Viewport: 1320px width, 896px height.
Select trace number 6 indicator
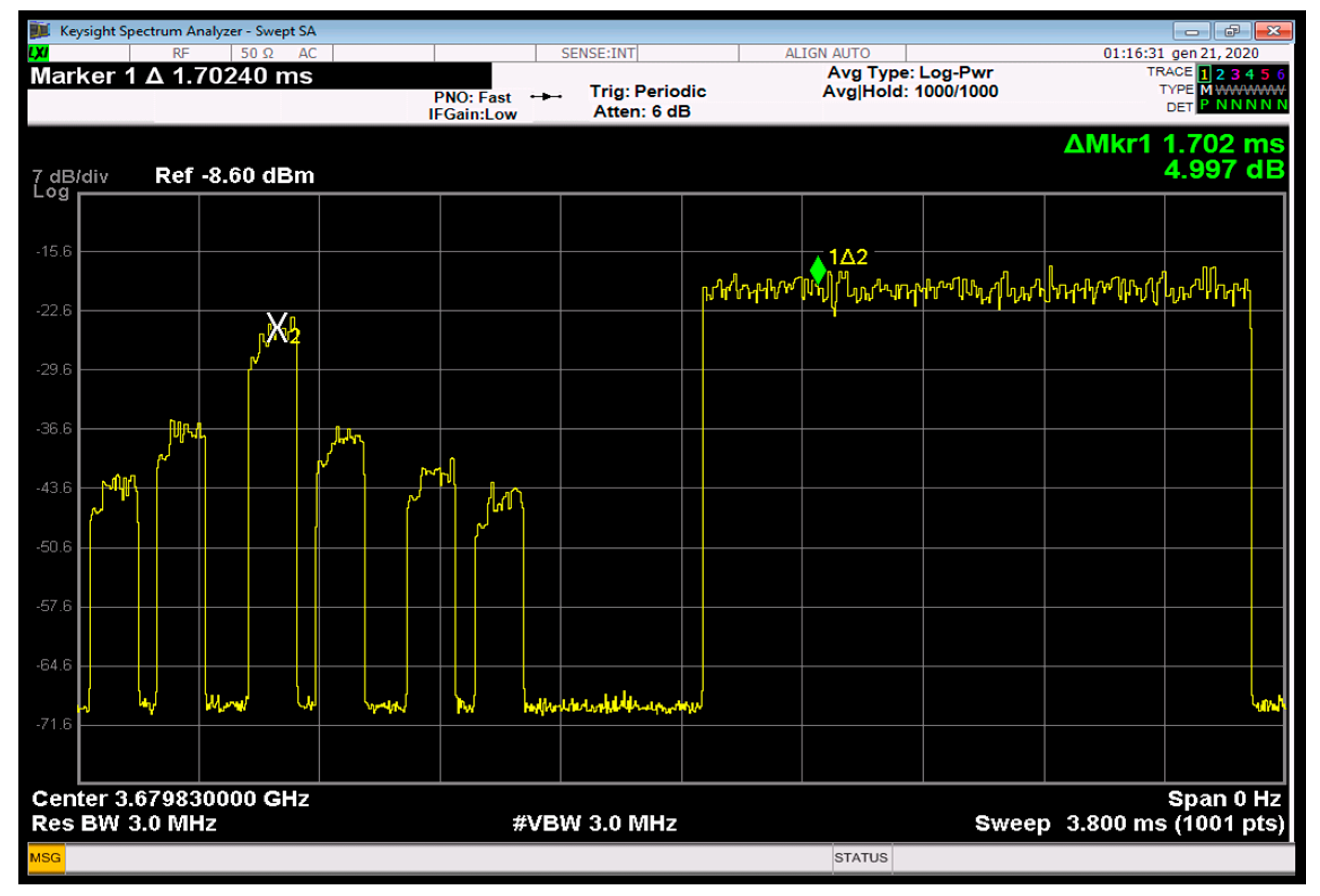tap(1280, 74)
